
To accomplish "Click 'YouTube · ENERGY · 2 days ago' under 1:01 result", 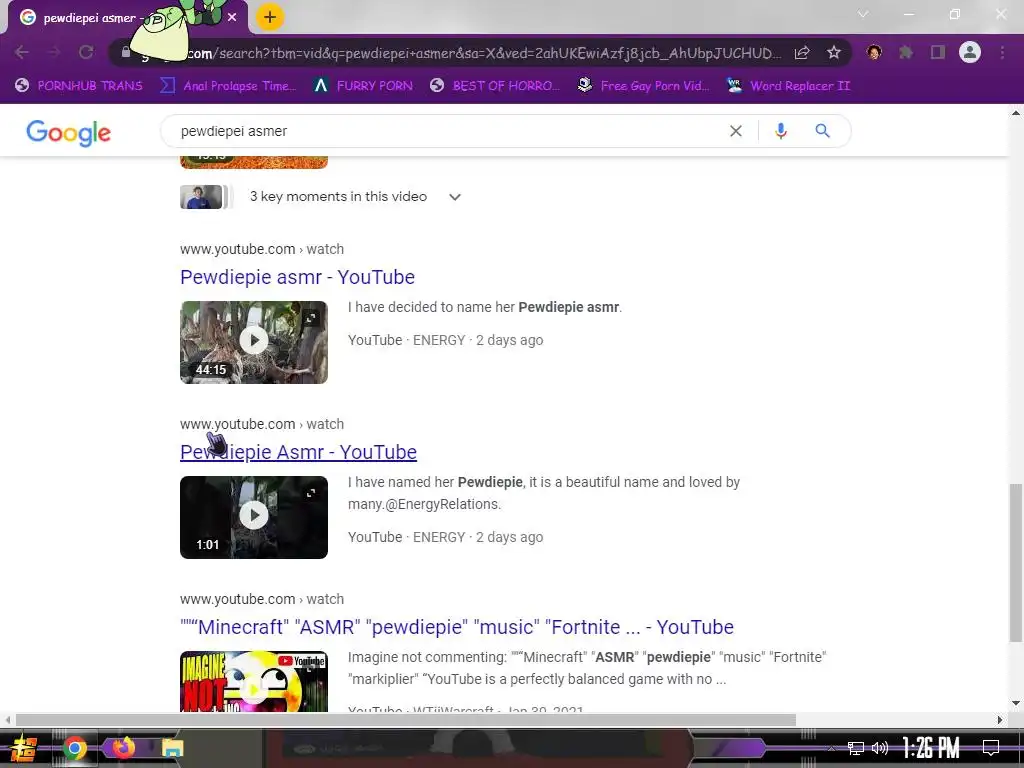I will 445,537.
